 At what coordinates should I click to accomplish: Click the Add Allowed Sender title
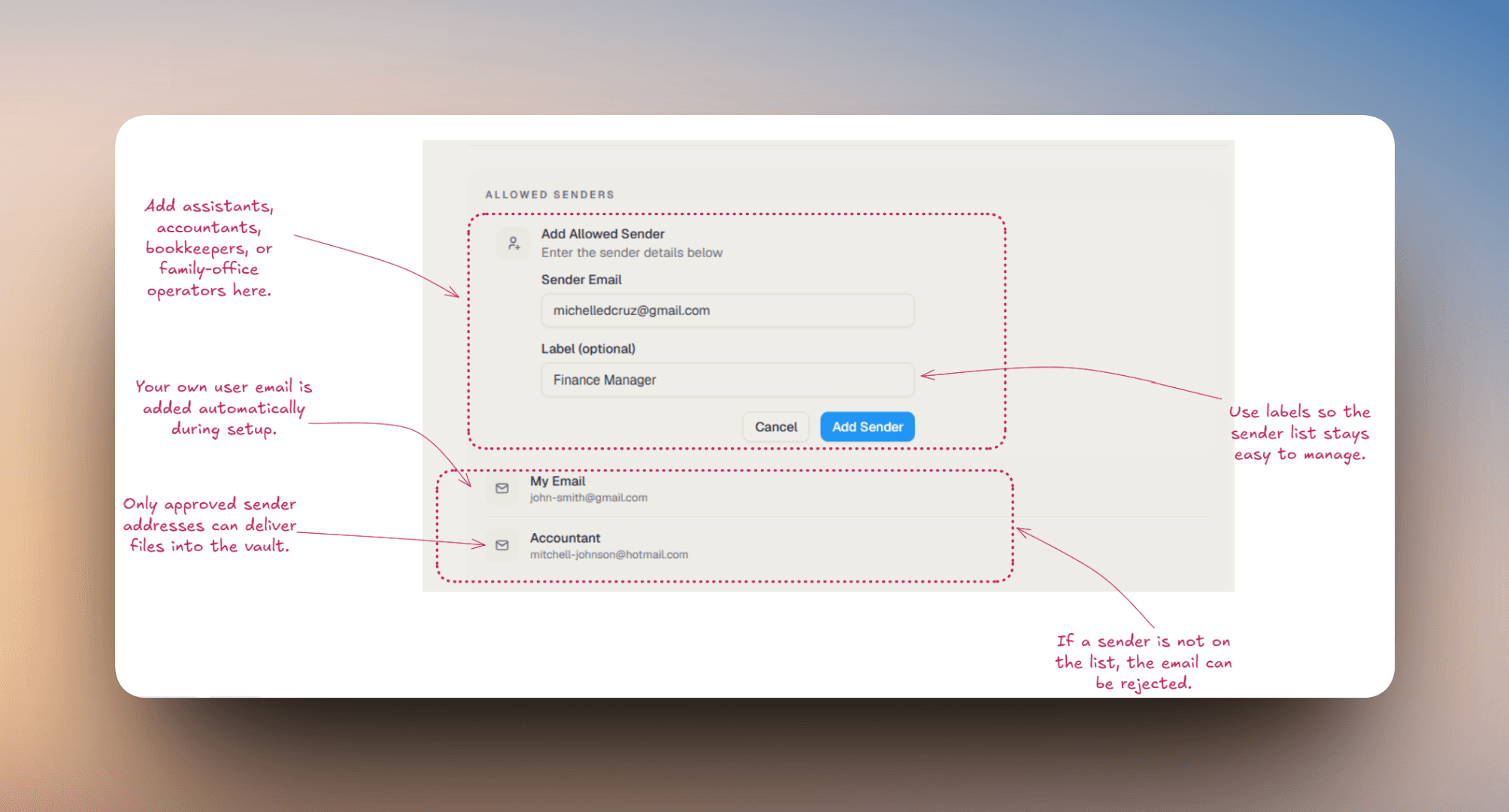tap(602, 234)
